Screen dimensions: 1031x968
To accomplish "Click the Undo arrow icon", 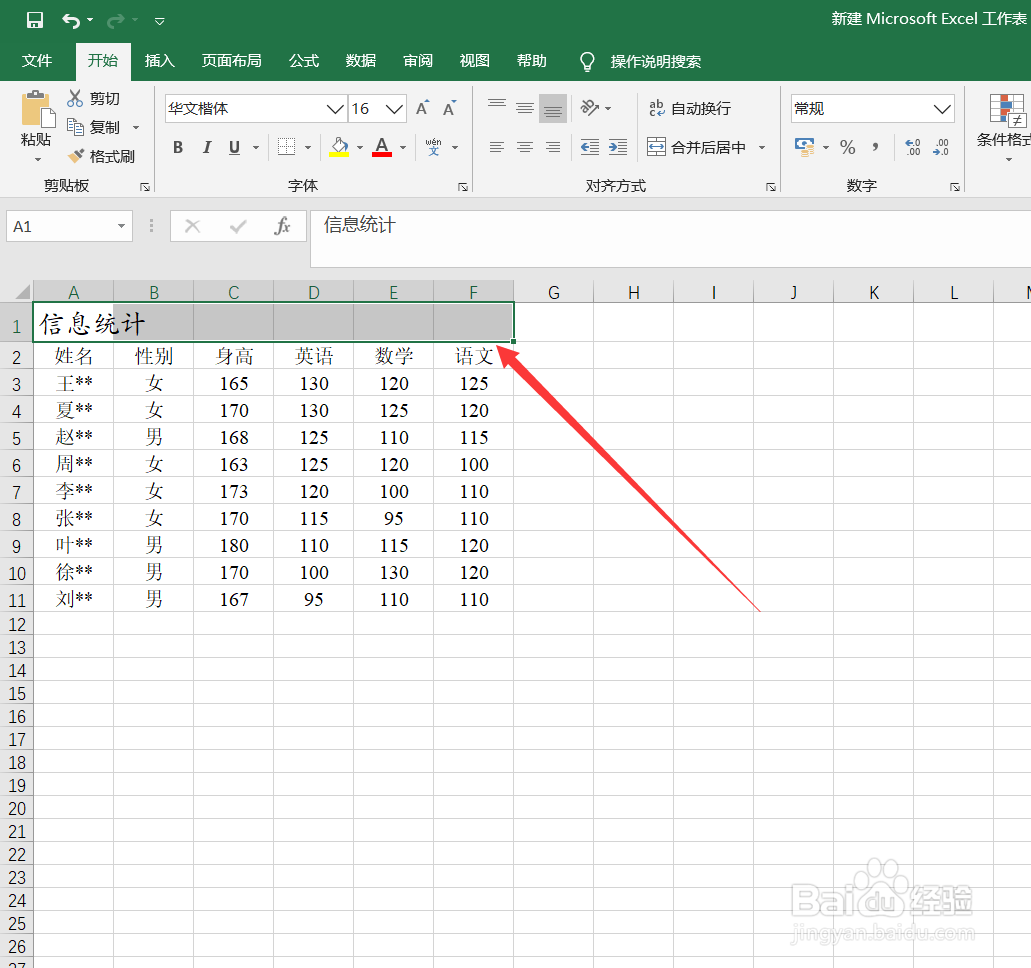I will pyautogui.click(x=71, y=20).
